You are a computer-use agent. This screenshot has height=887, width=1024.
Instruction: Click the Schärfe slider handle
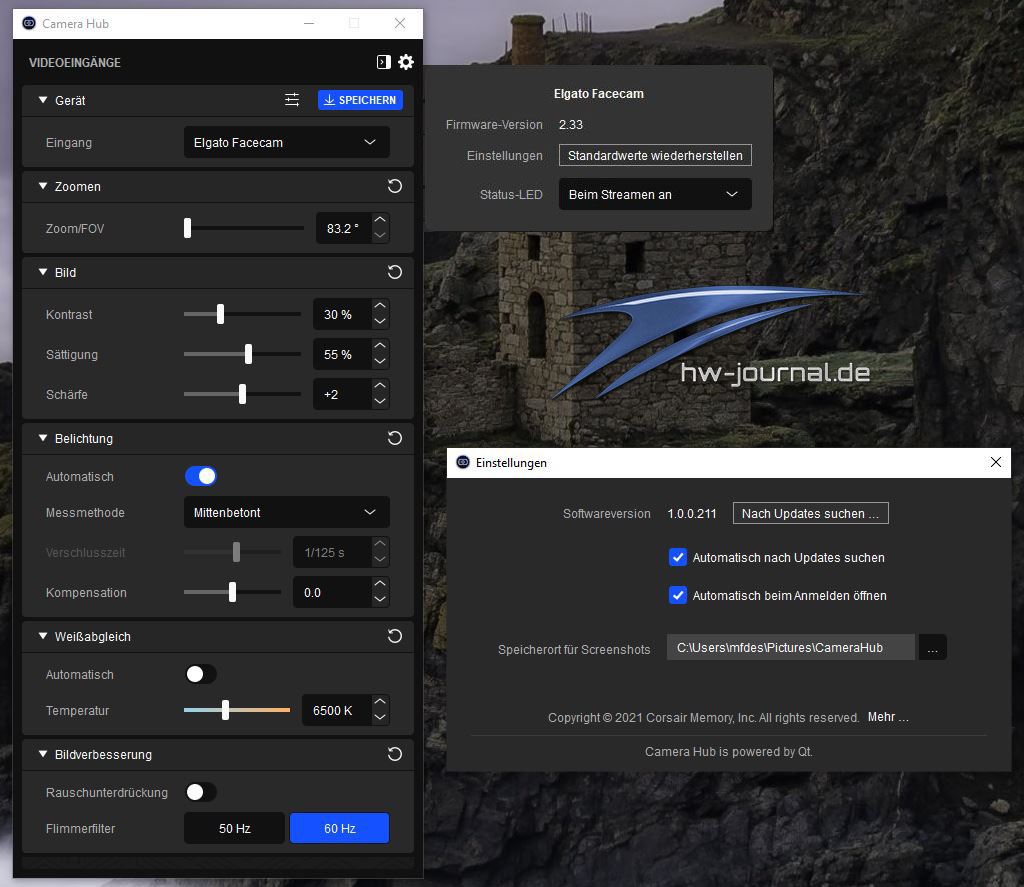[x=242, y=395]
